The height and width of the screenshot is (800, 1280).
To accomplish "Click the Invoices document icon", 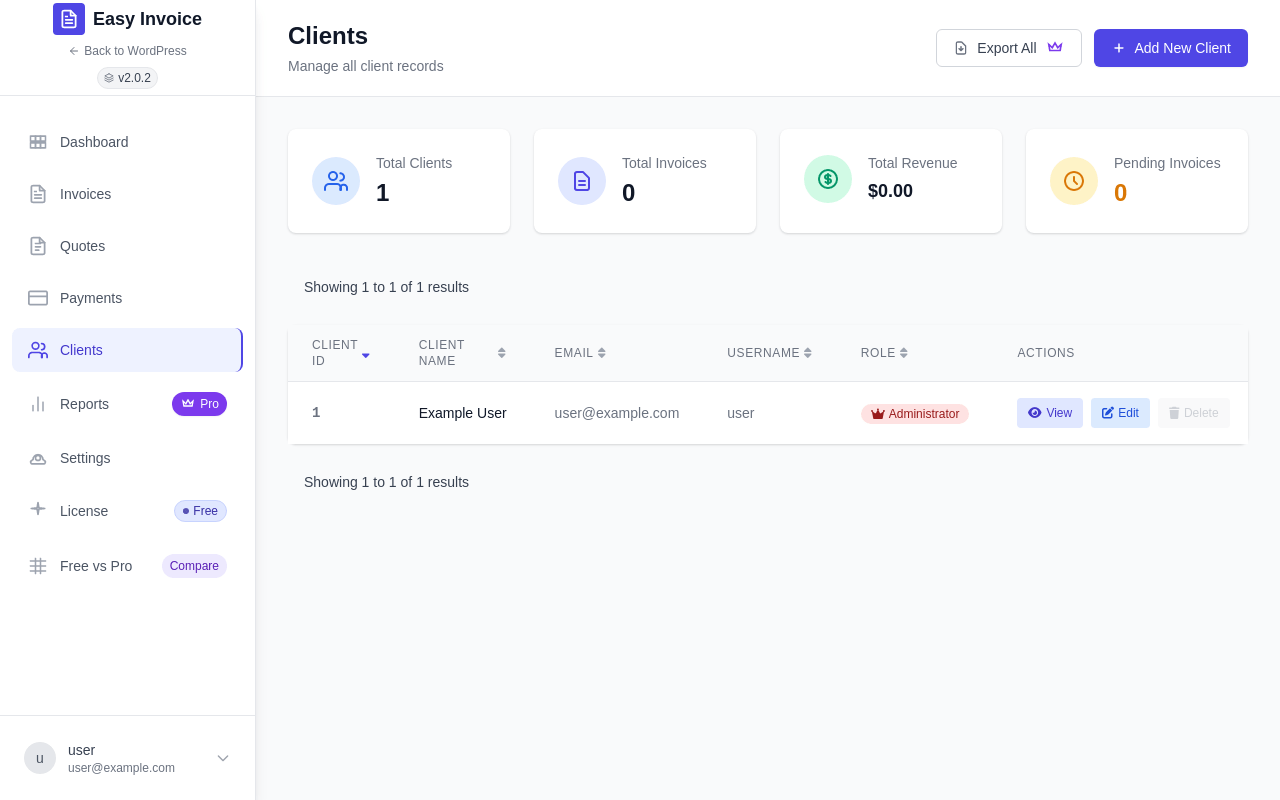I will pyautogui.click(x=38, y=194).
